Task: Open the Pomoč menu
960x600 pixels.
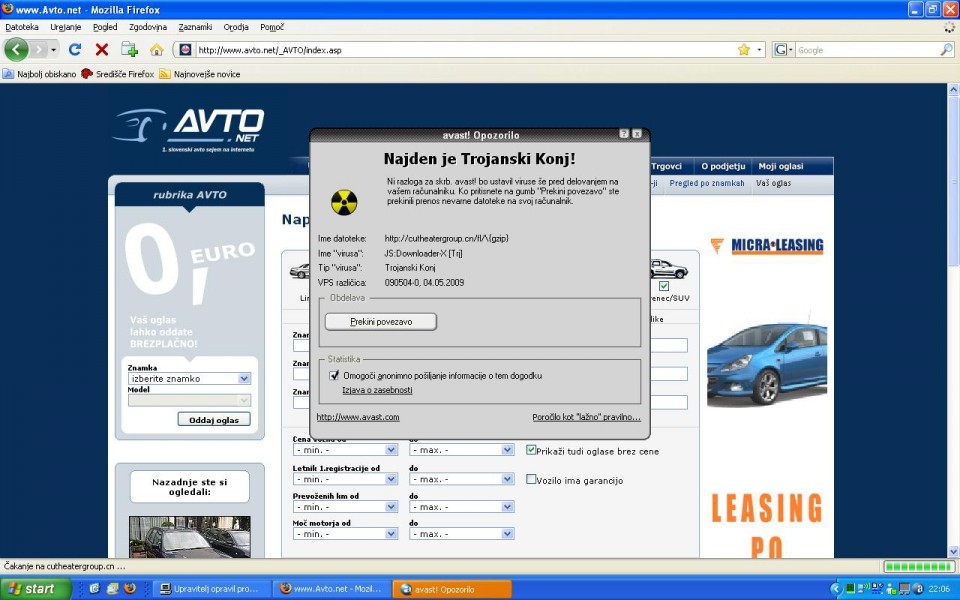Action: point(272,27)
